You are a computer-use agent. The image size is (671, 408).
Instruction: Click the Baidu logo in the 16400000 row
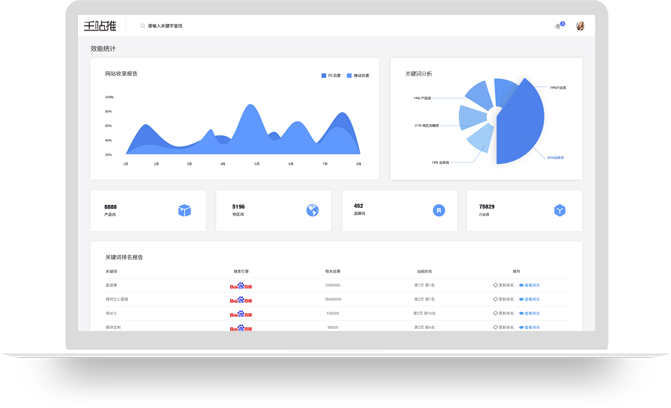[x=241, y=300]
